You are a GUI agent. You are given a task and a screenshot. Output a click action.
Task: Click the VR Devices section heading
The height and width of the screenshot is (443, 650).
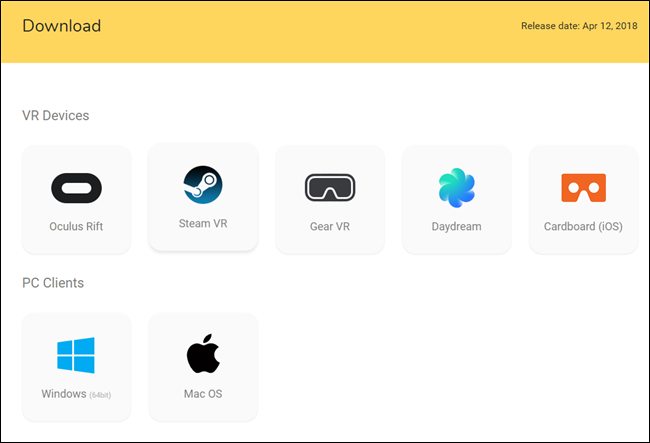[x=56, y=115]
